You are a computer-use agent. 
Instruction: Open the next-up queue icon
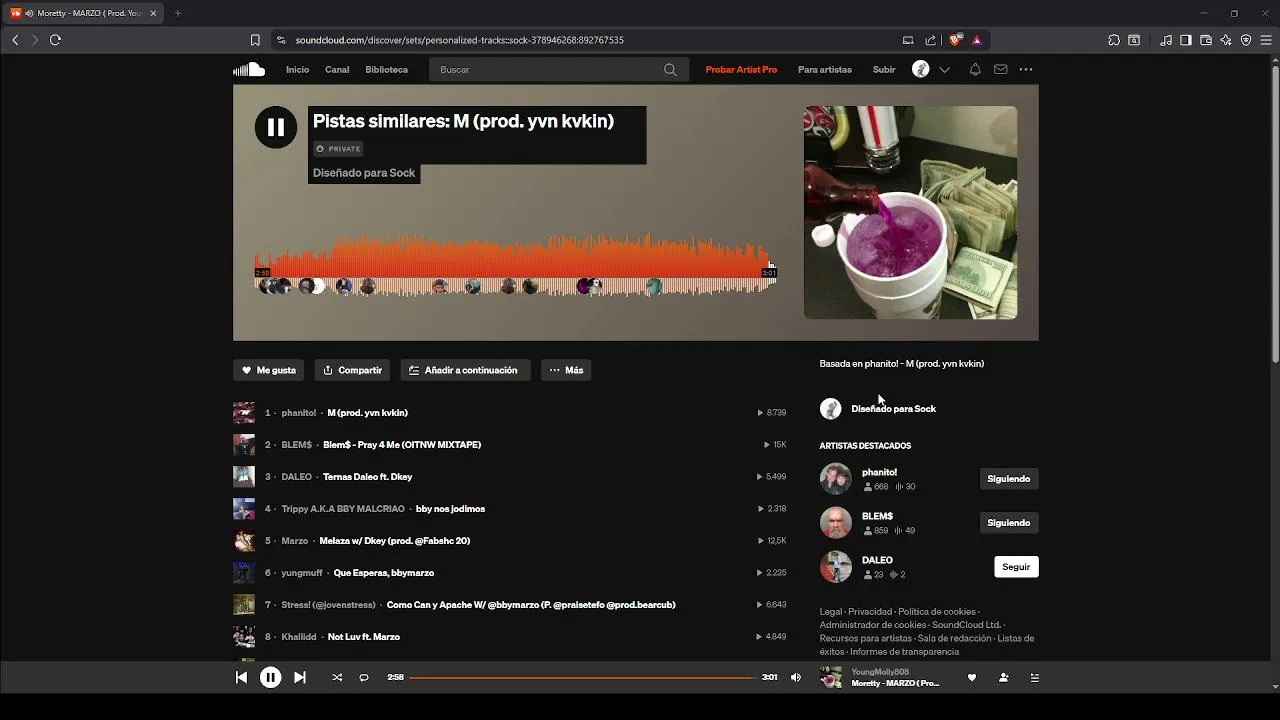[x=1035, y=677]
